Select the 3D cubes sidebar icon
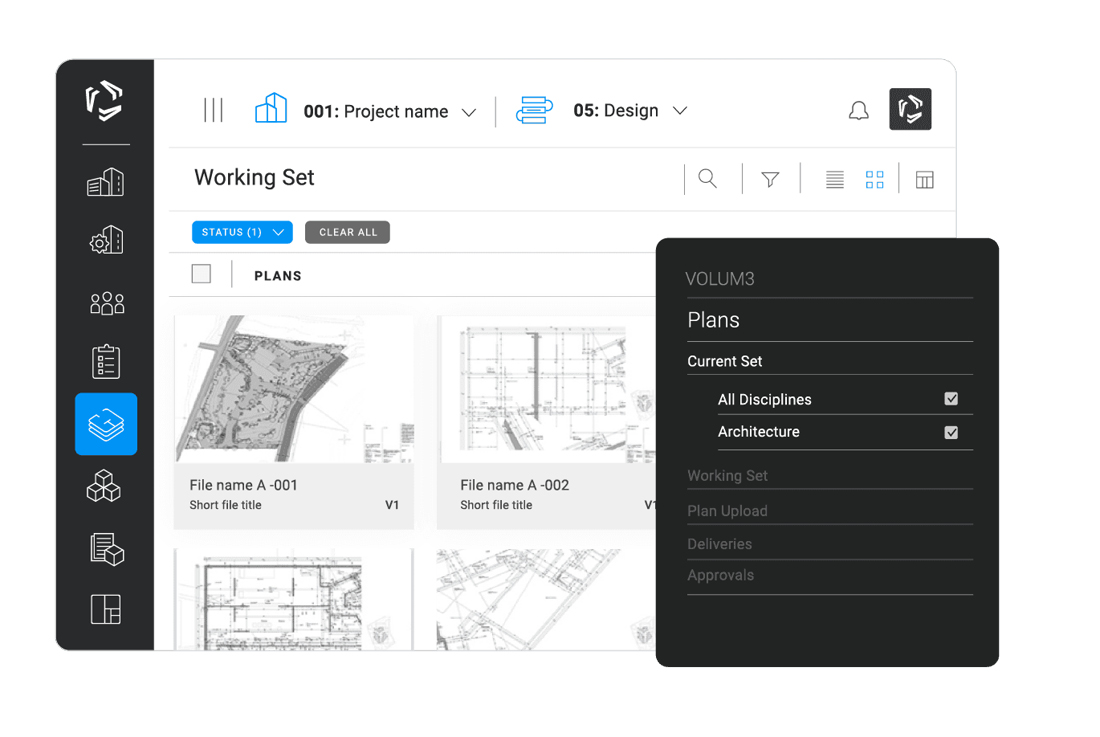The image size is (1100, 737). point(104,487)
